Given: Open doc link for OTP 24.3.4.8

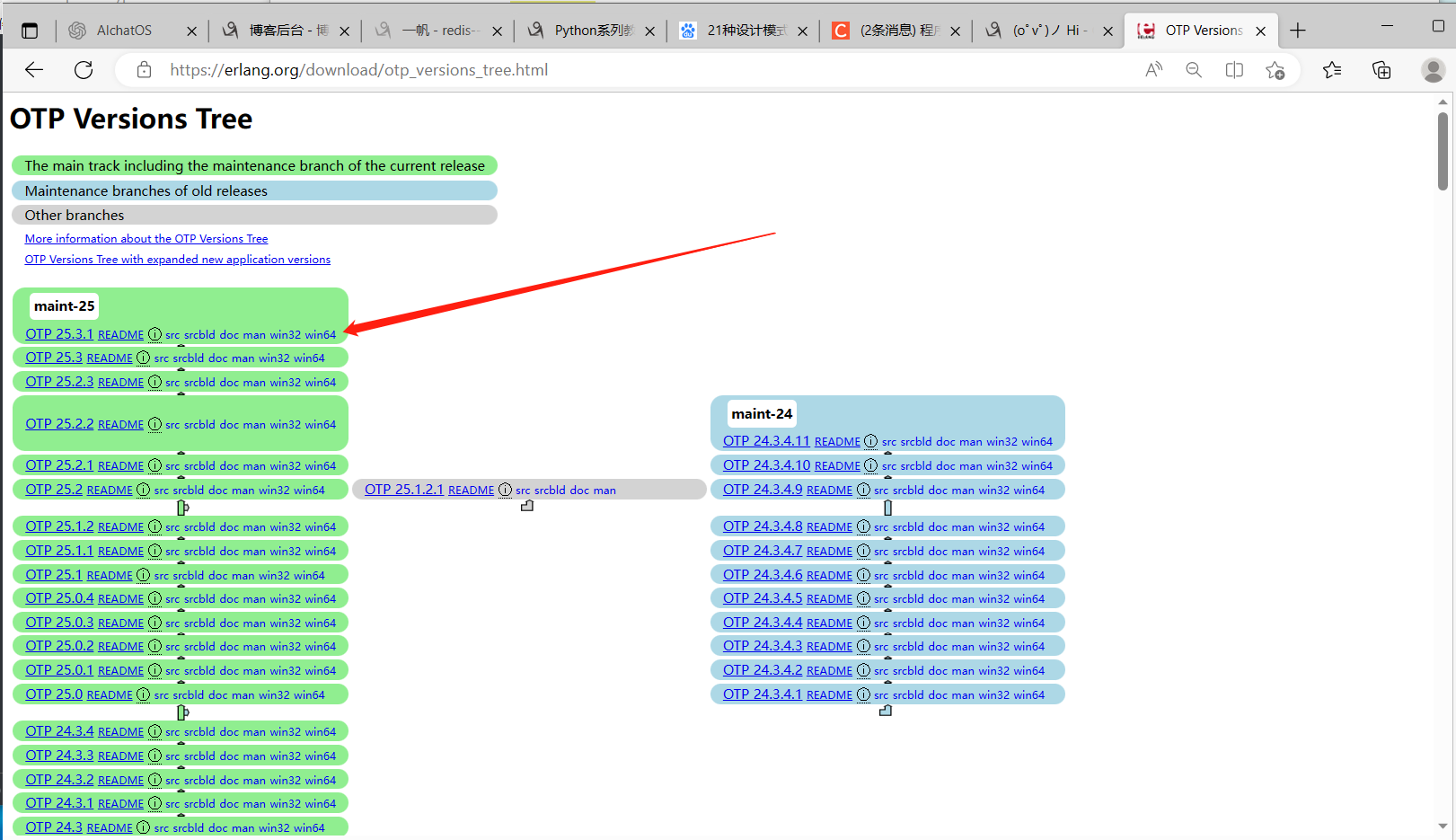Looking at the screenshot, I should pyautogui.click(x=938, y=526).
